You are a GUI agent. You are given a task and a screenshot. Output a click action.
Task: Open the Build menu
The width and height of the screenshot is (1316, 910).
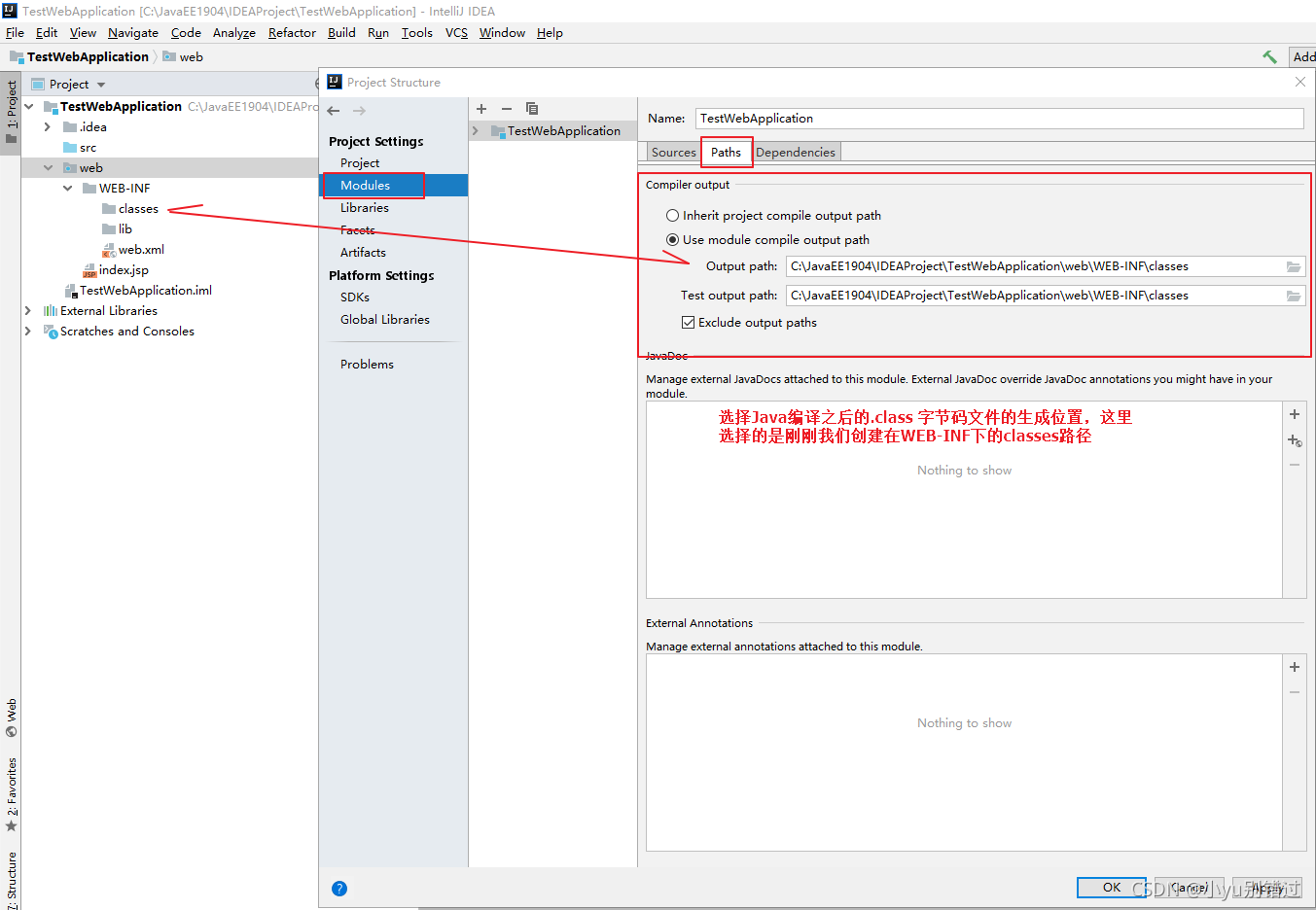click(x=341, y=33)
